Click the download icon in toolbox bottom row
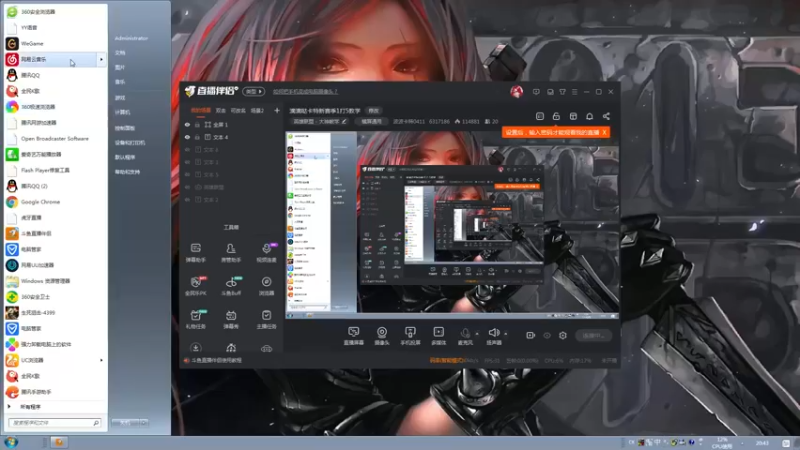Image resolution: width=800 pixels, height=450 pixels. 195,348
